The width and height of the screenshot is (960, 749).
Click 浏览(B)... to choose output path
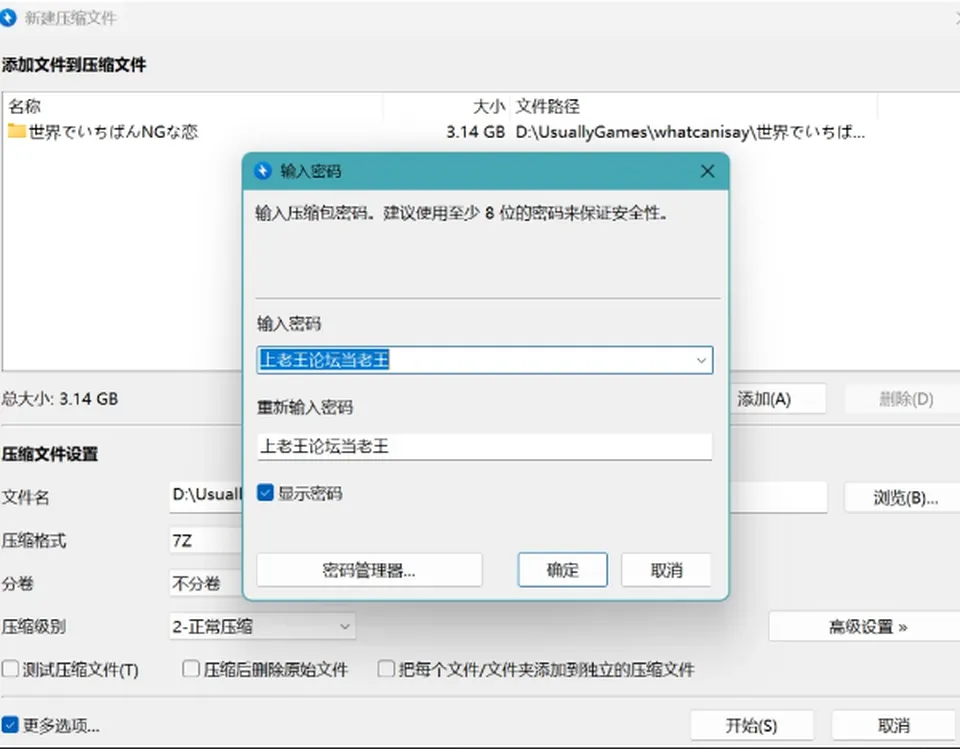904,498
